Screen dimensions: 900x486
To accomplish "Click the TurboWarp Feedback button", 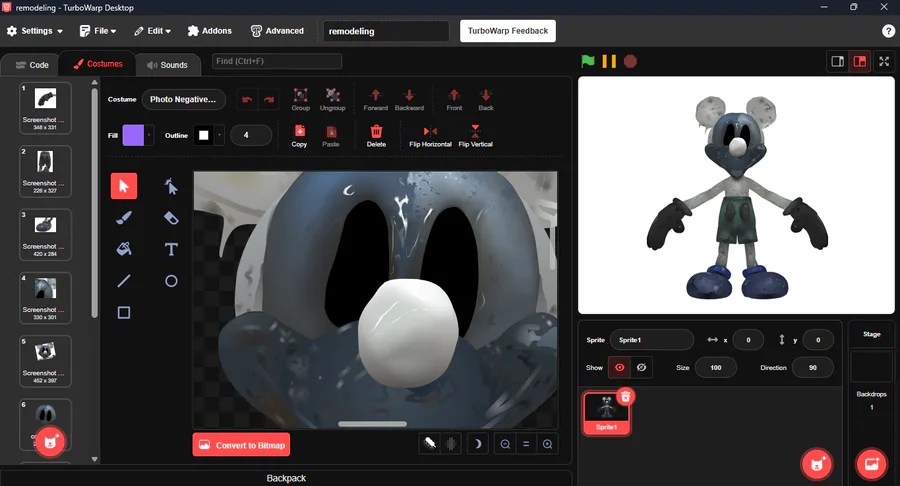I will [507, 31].
